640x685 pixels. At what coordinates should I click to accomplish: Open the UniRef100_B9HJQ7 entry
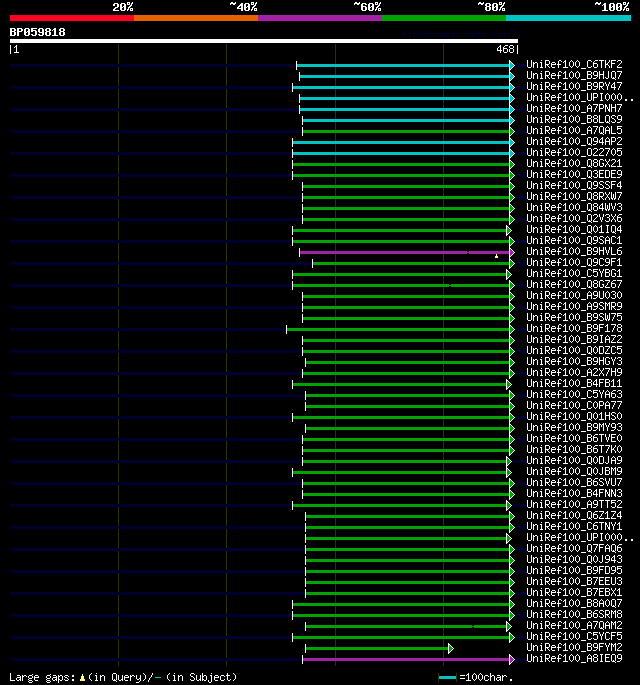pos(574,75)
